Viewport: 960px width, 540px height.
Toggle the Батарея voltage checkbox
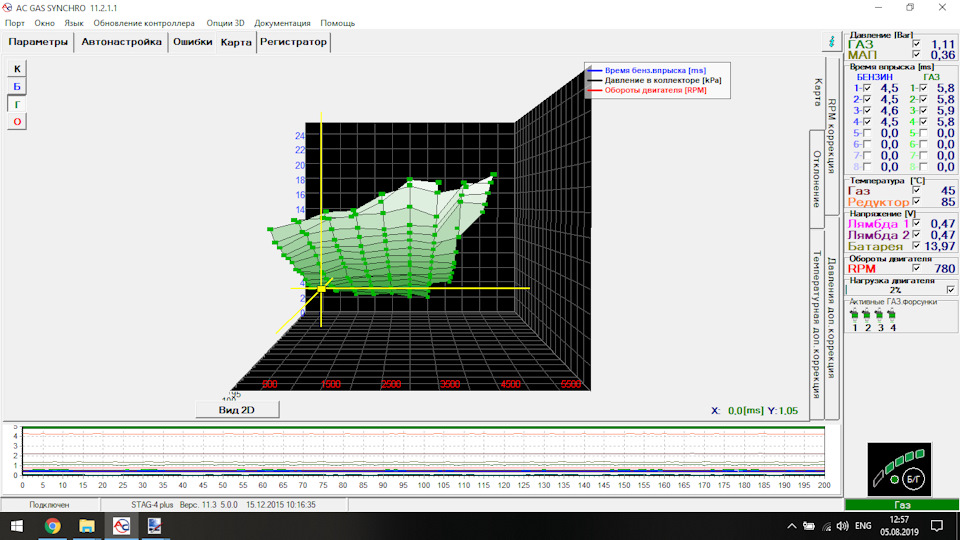[x=917, y=246]
